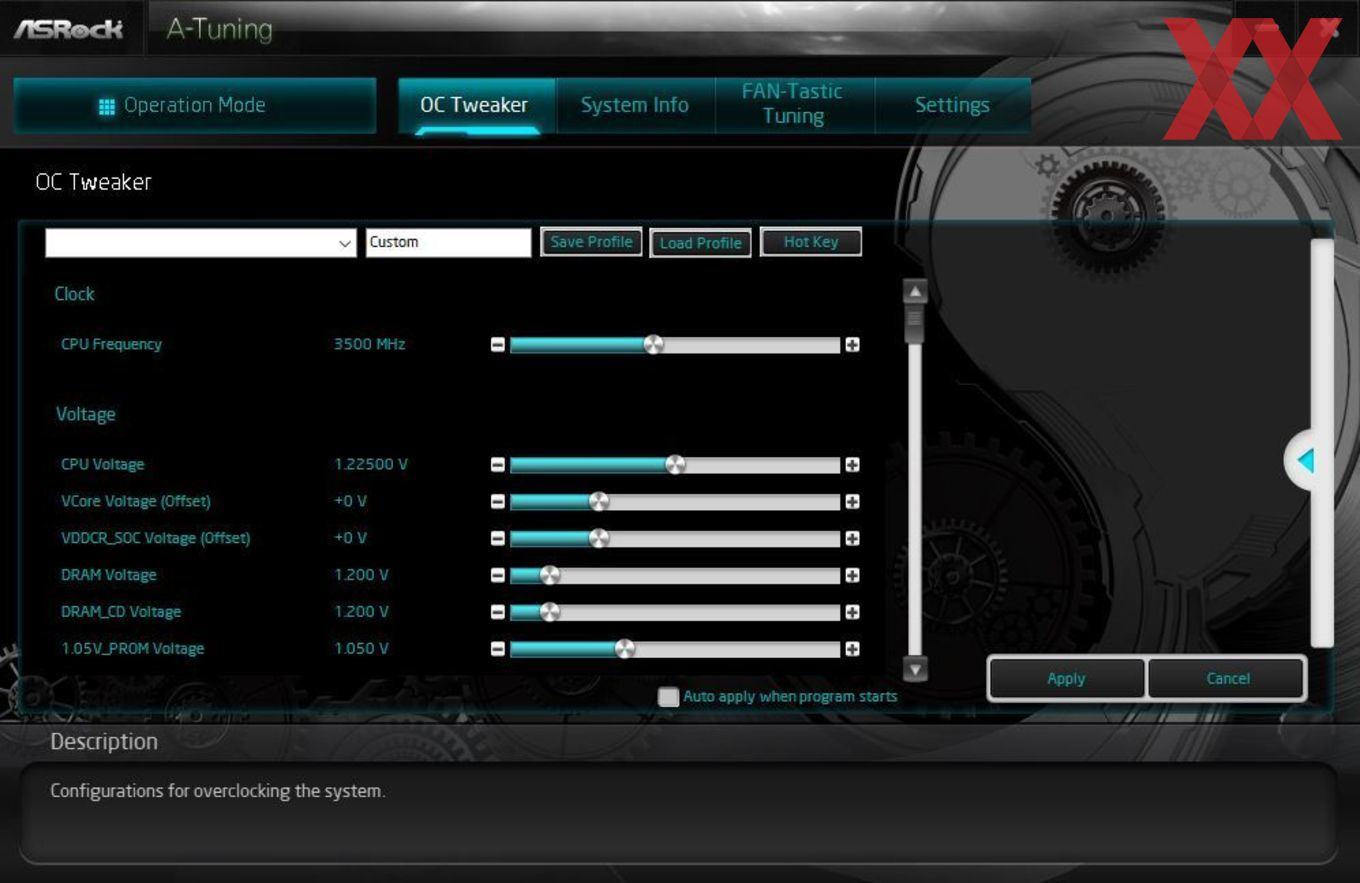Open the Operation Mode tab
The width and height of the screenshot is (1360, 883).
195,106
